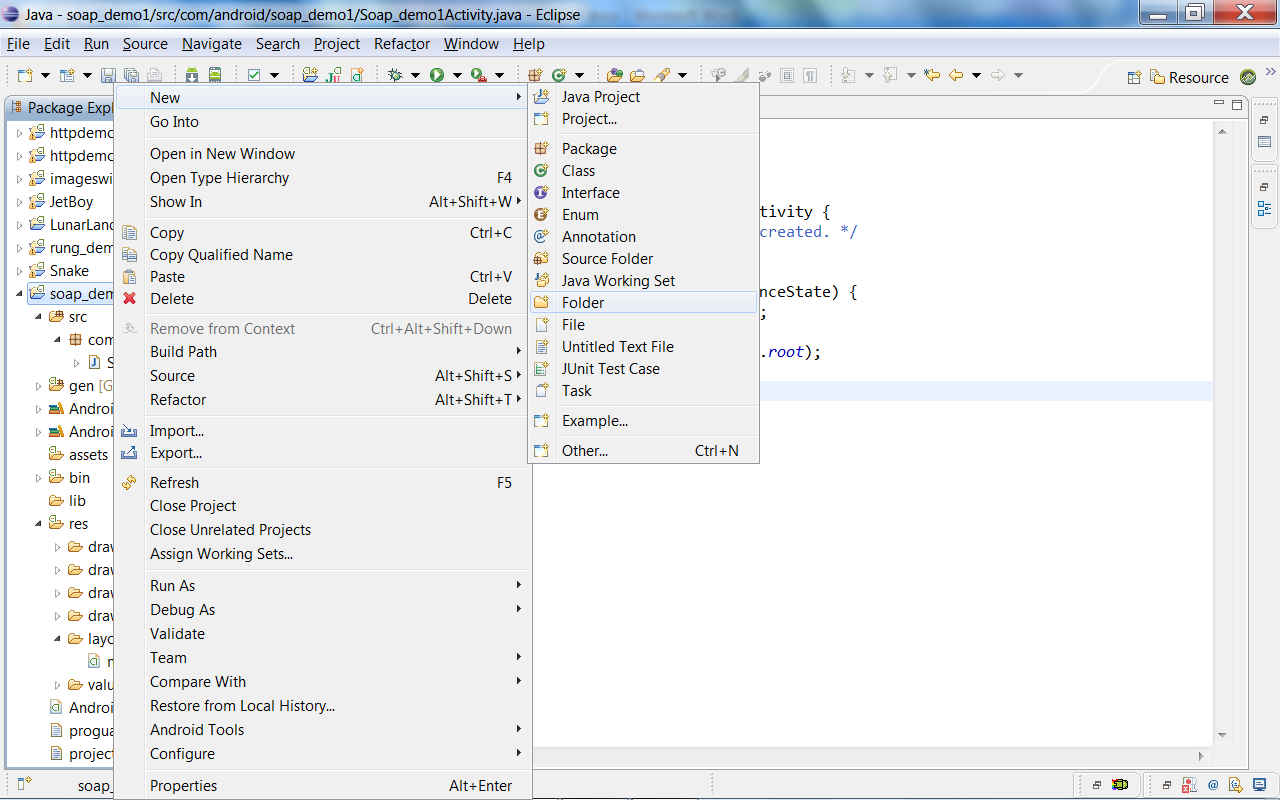Select JUnit Test Case in the submenu
This screenshot has width=1280, height=800.
644,369
